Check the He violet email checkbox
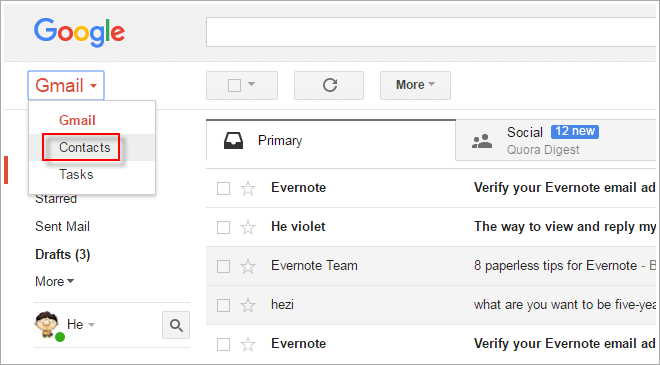Screen dimensions: 660x365 point(223,227)
